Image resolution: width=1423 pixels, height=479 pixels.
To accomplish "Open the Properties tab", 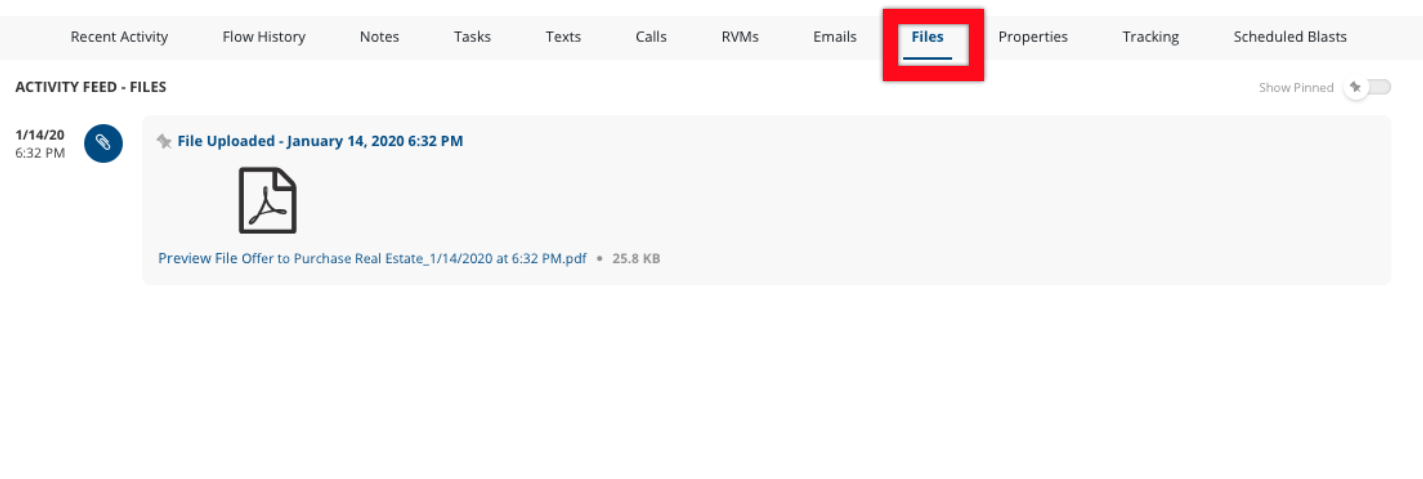I will (1033, 37).
